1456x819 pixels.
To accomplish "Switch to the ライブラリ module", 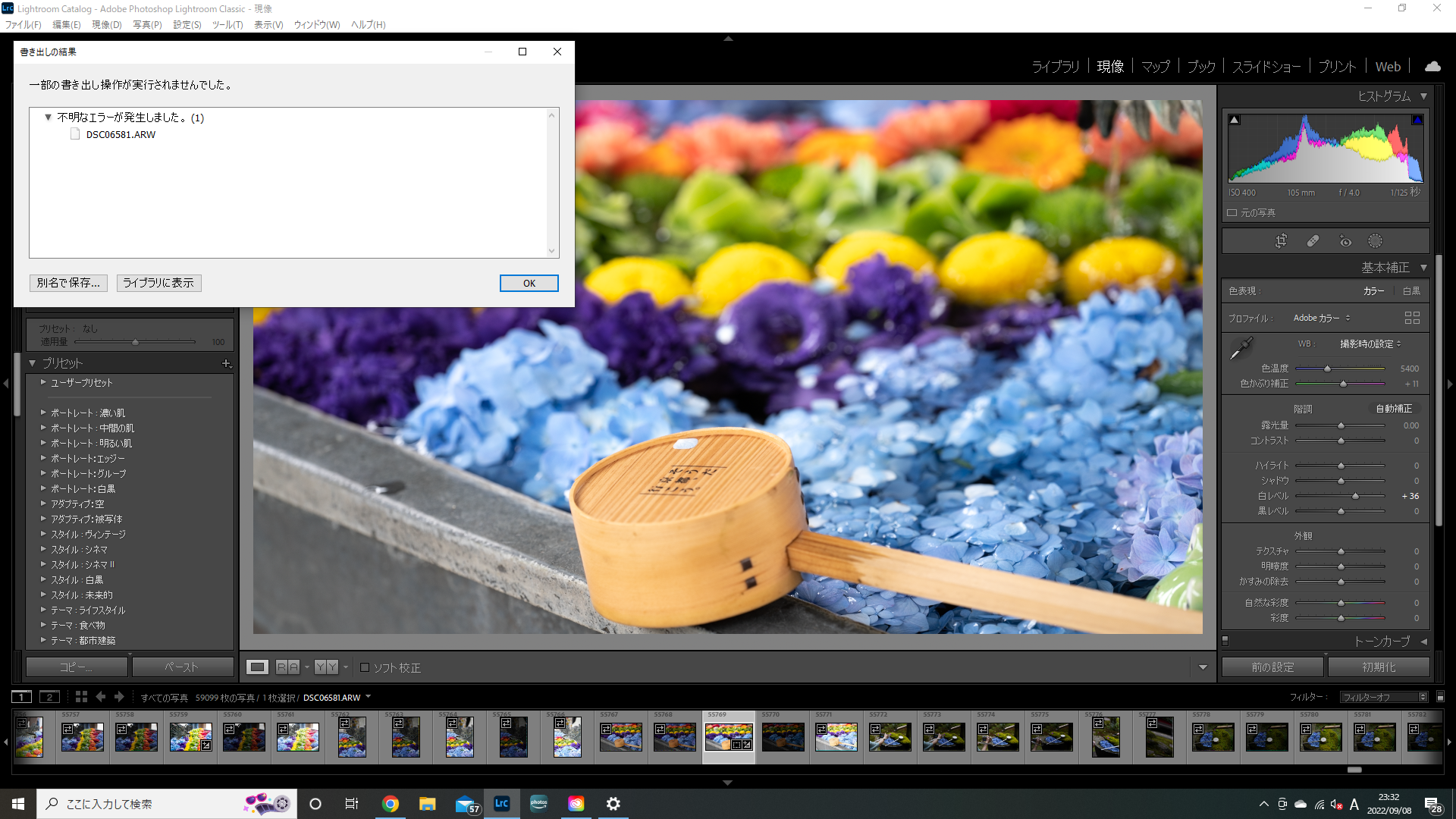I will 1056,67.
